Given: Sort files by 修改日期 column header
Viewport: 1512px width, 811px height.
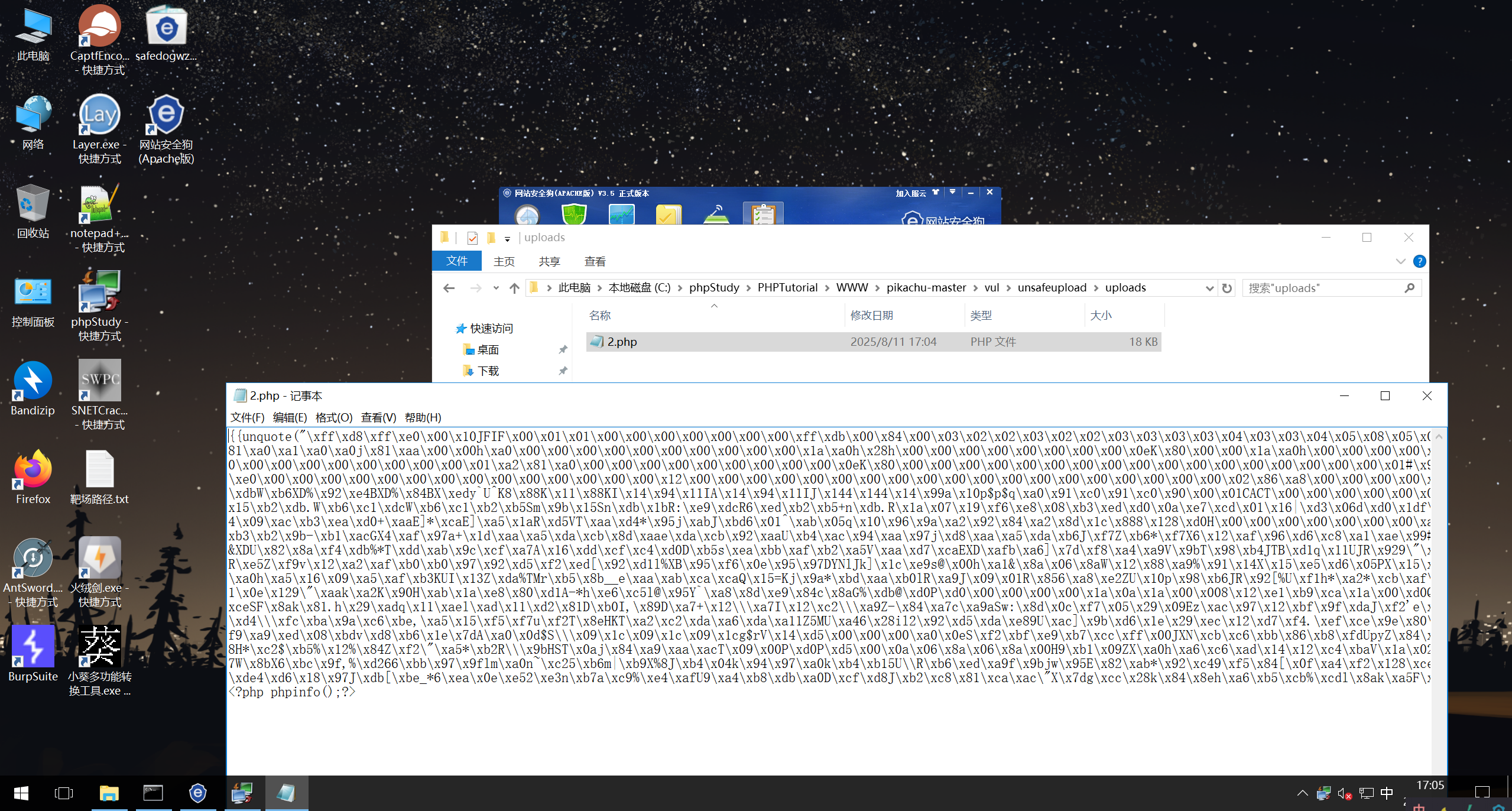Looking at the screenshot, I should pyautogui.click(x=871, y=315).
